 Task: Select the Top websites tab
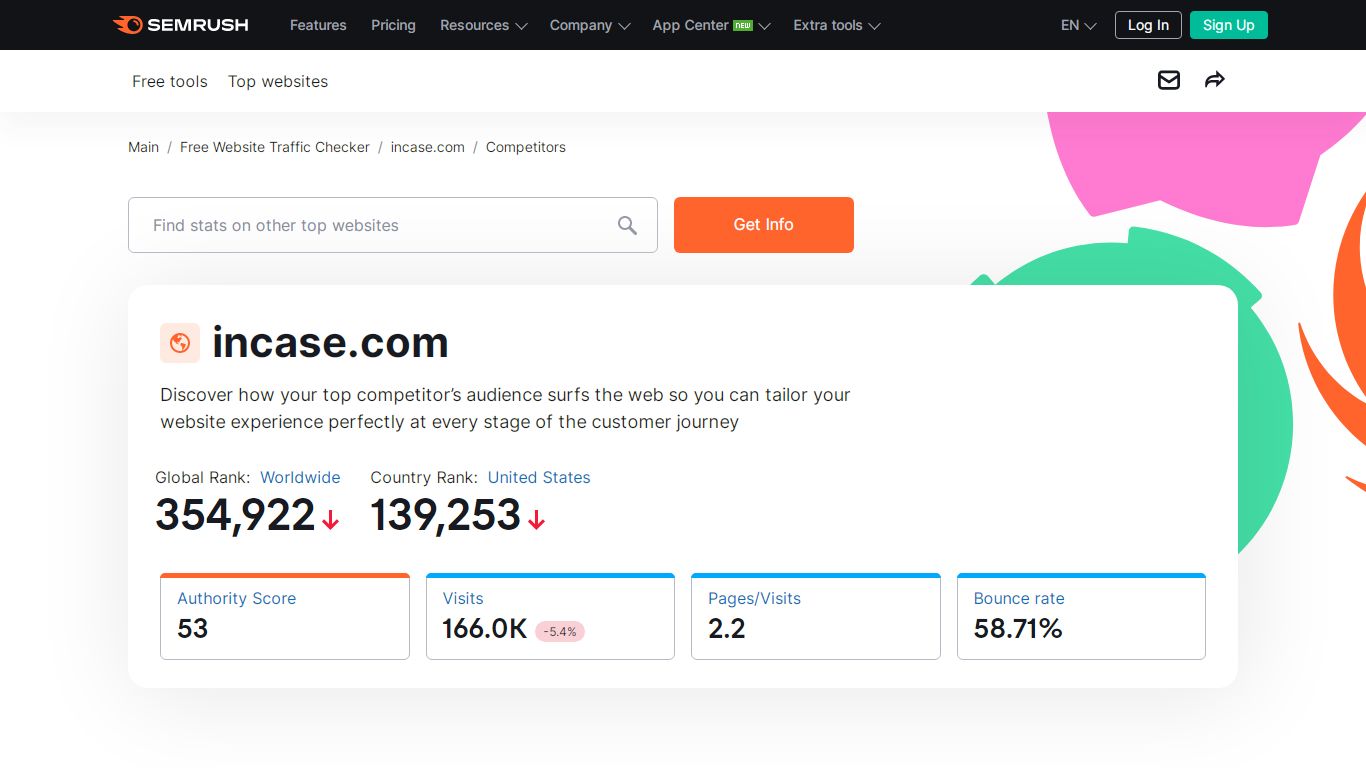click(x=278, y=81)
